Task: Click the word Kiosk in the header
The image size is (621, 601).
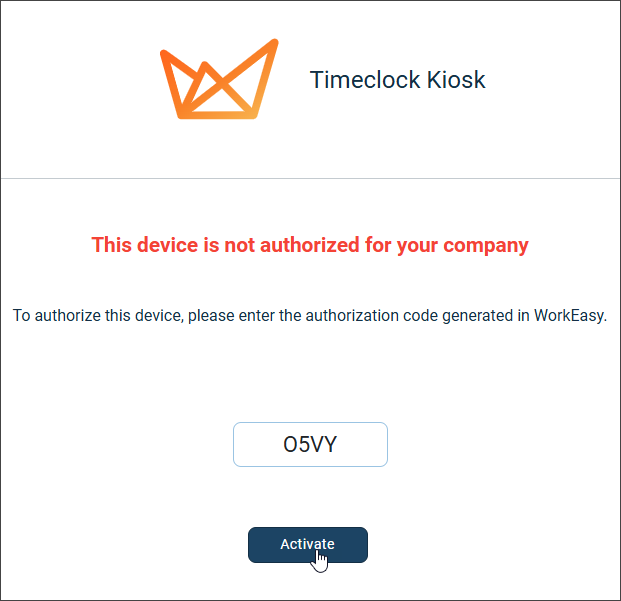Action: point(456,80)
